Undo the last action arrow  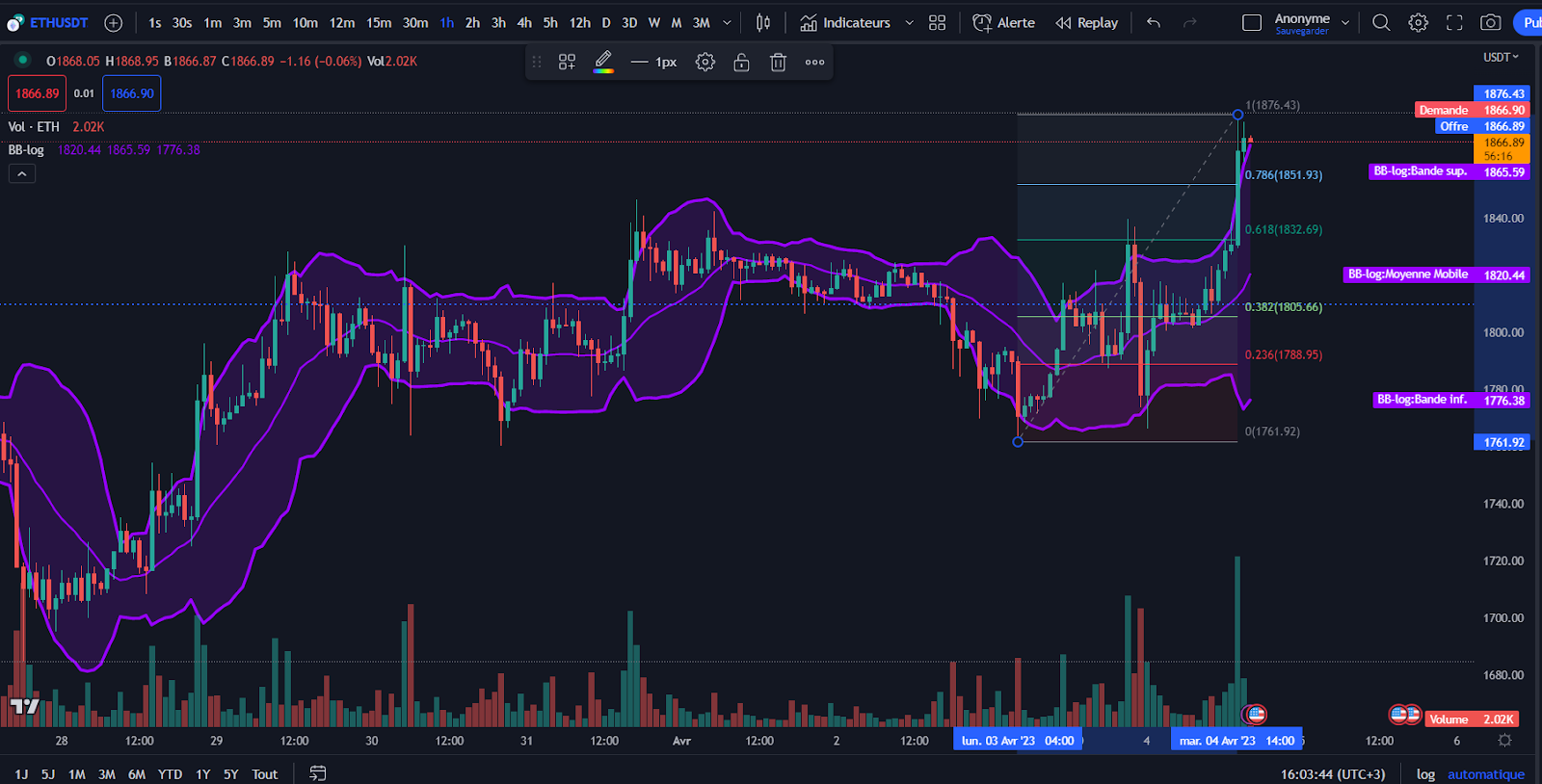click(x=1154, y=22)
